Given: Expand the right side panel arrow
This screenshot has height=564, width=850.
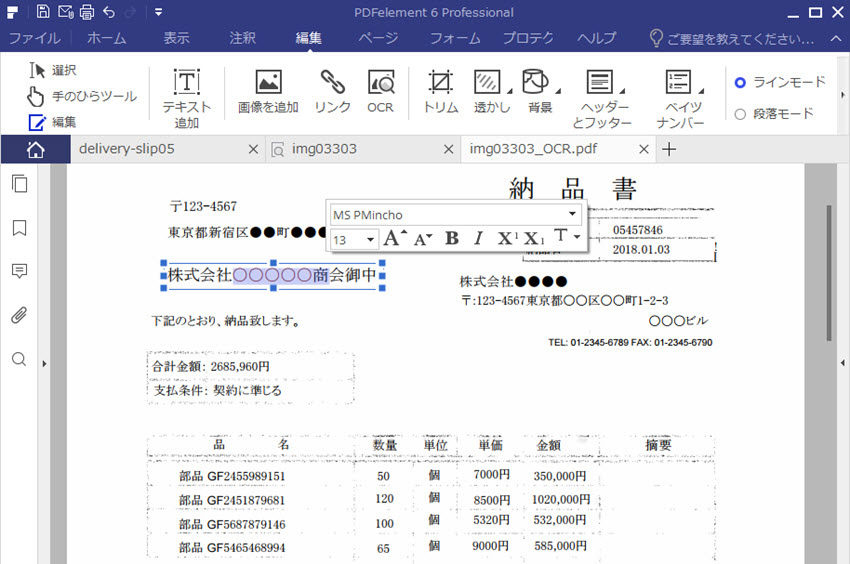Looking at the screenshot, I should [x=842, y=363].
